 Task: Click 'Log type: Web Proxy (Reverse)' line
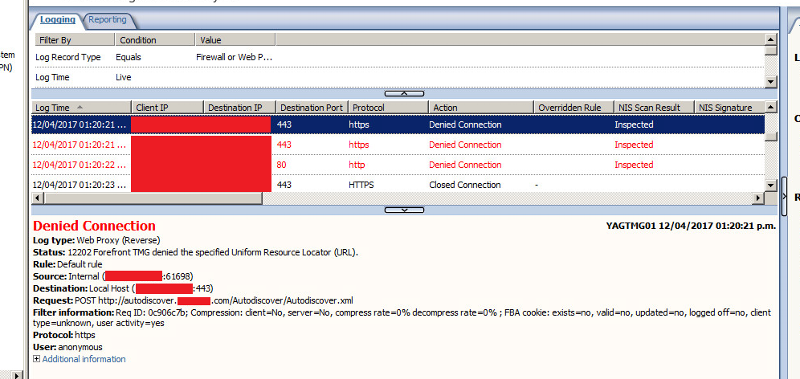(96, 240)
